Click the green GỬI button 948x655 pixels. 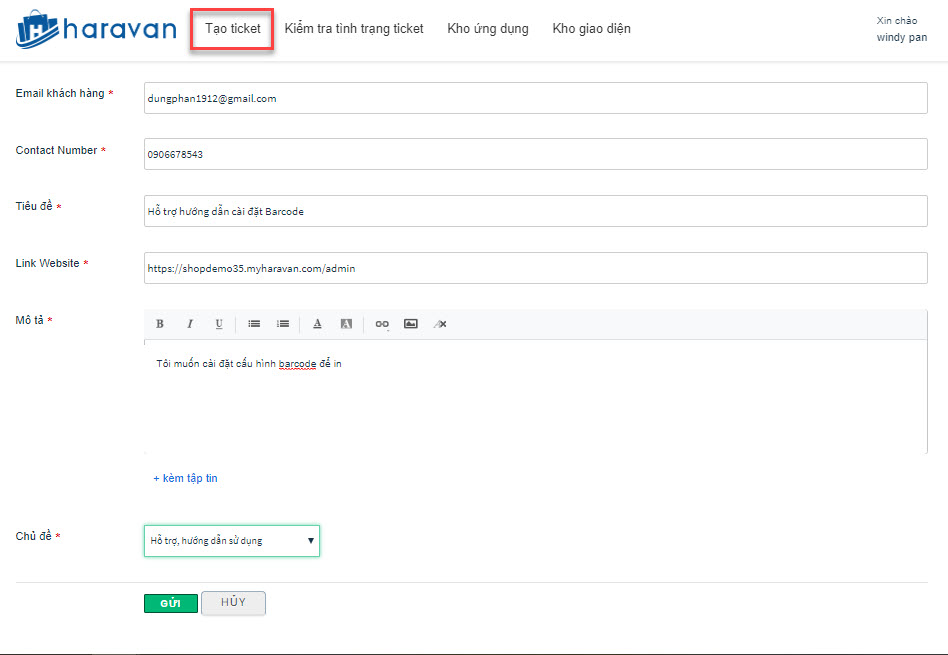coord(170,604)
